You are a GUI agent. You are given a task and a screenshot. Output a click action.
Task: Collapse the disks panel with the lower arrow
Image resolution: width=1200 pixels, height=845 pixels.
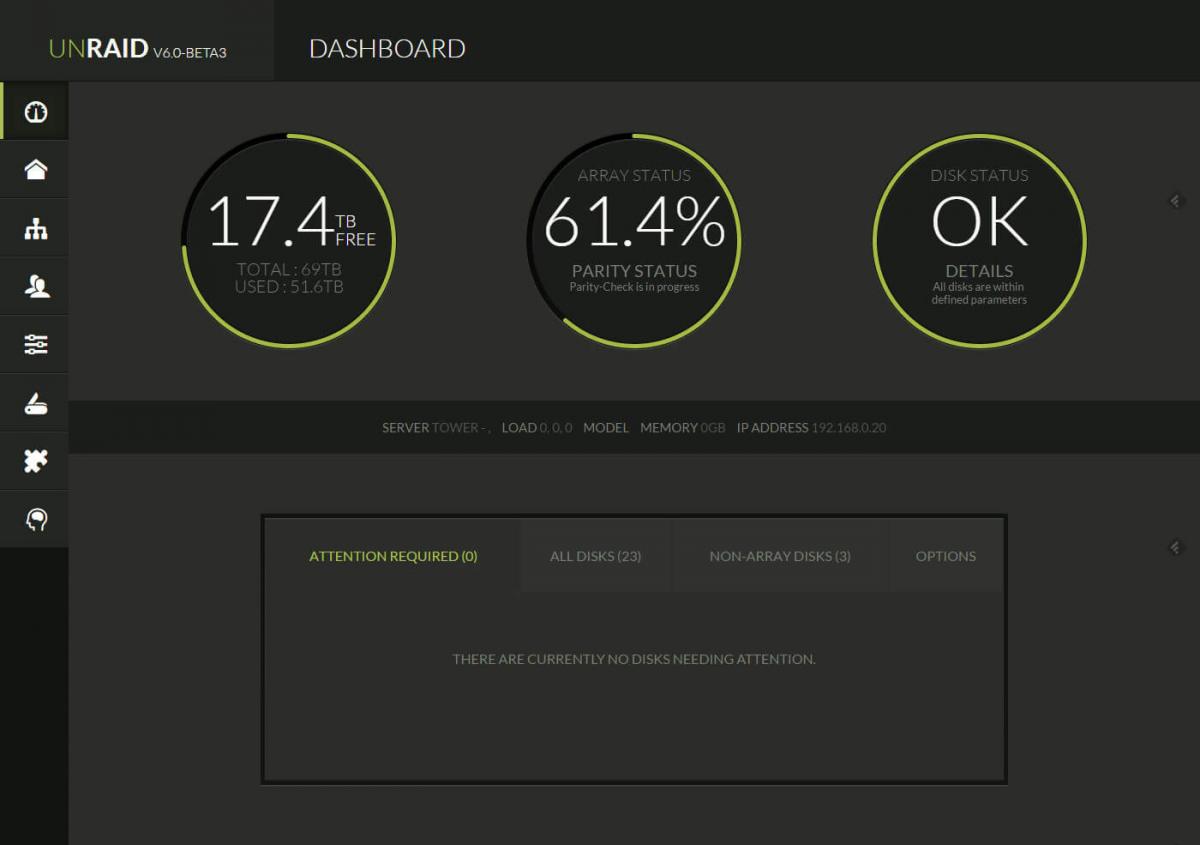pos(1176,547)
